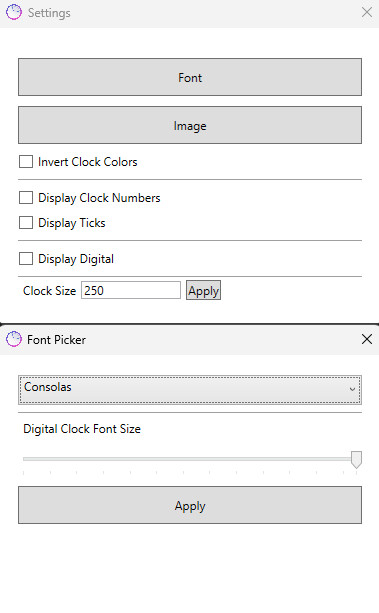Click the clock icon in Settings title bar
This screenshot has width=379, height=613.
(14, 12)
